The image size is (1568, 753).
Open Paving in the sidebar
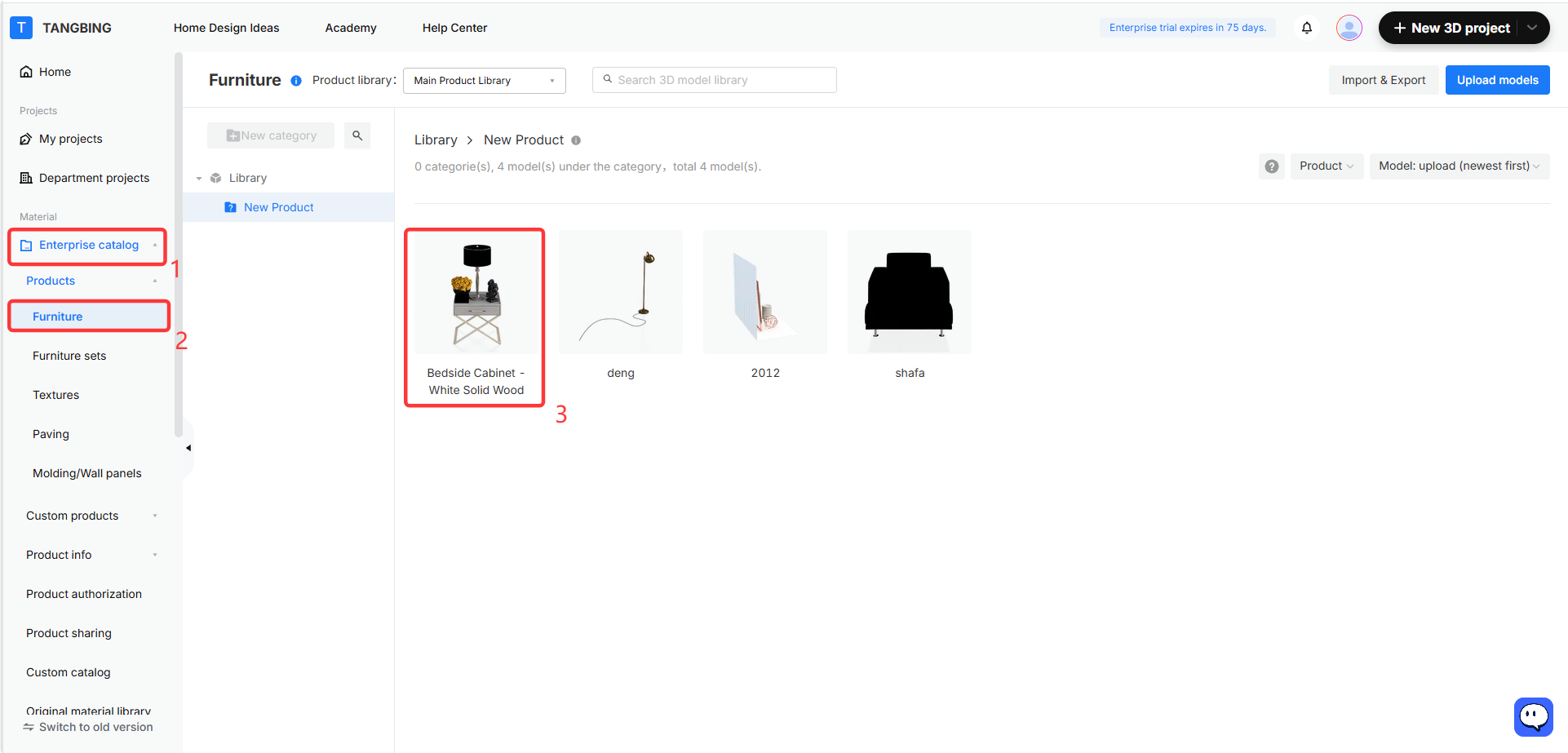51,434
